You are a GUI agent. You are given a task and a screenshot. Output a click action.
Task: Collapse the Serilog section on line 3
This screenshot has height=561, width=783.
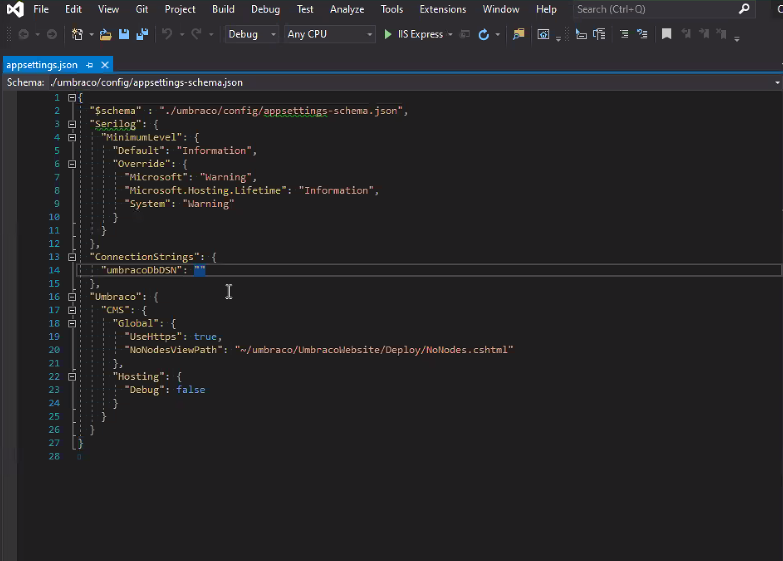72,124
